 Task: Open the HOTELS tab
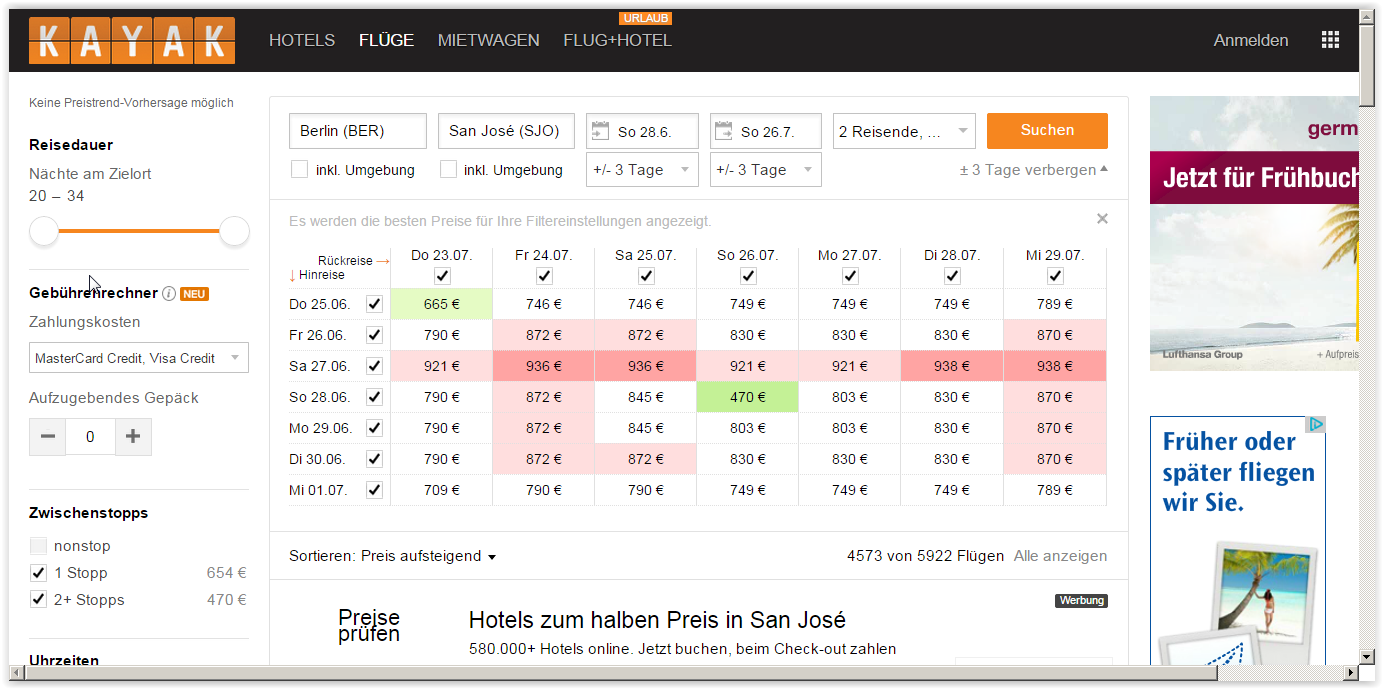[x=302, y=41]
